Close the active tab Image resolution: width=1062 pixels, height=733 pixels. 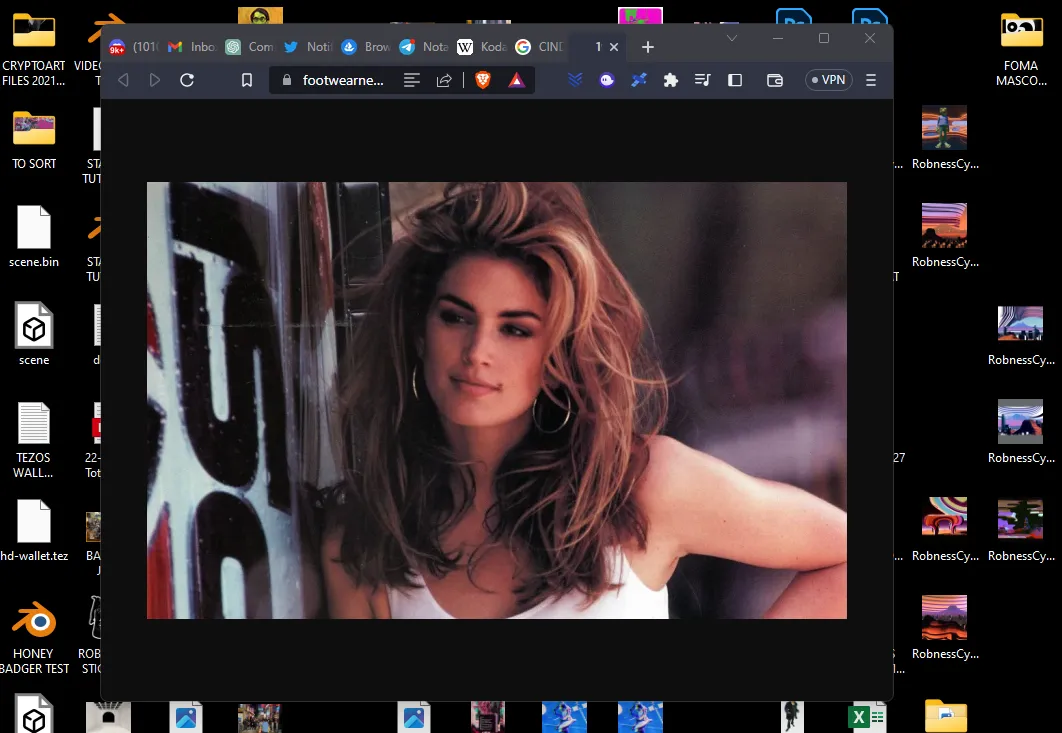[x=614, y=47]
